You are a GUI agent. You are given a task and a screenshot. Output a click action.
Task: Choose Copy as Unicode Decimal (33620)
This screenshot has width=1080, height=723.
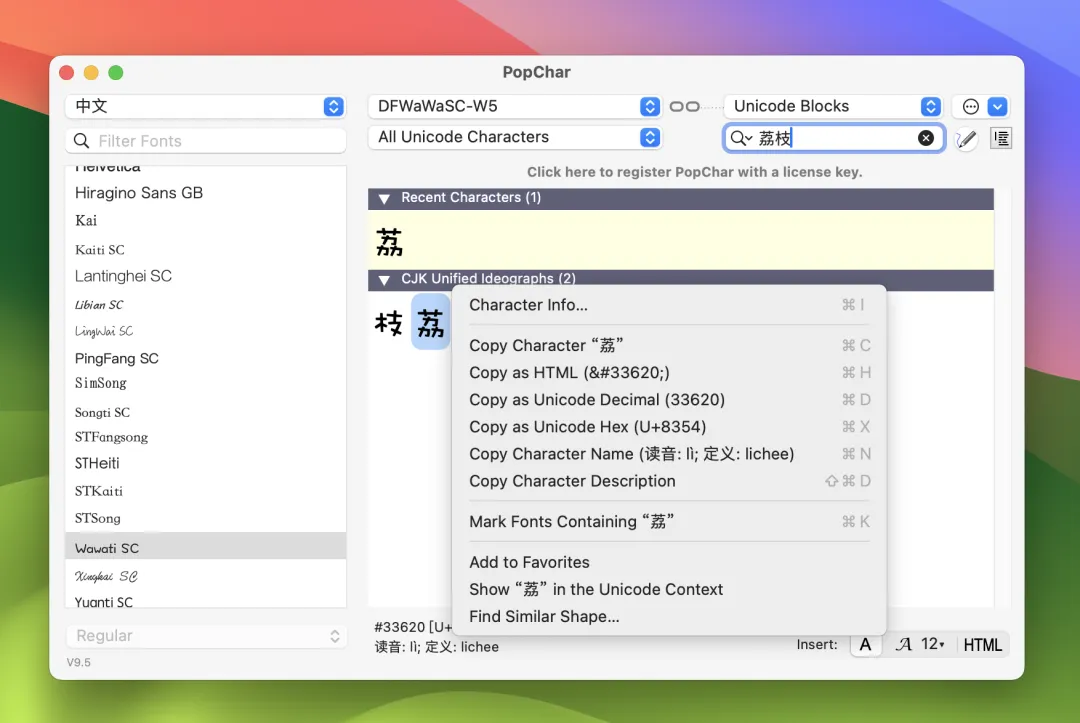tap(668, 399)
